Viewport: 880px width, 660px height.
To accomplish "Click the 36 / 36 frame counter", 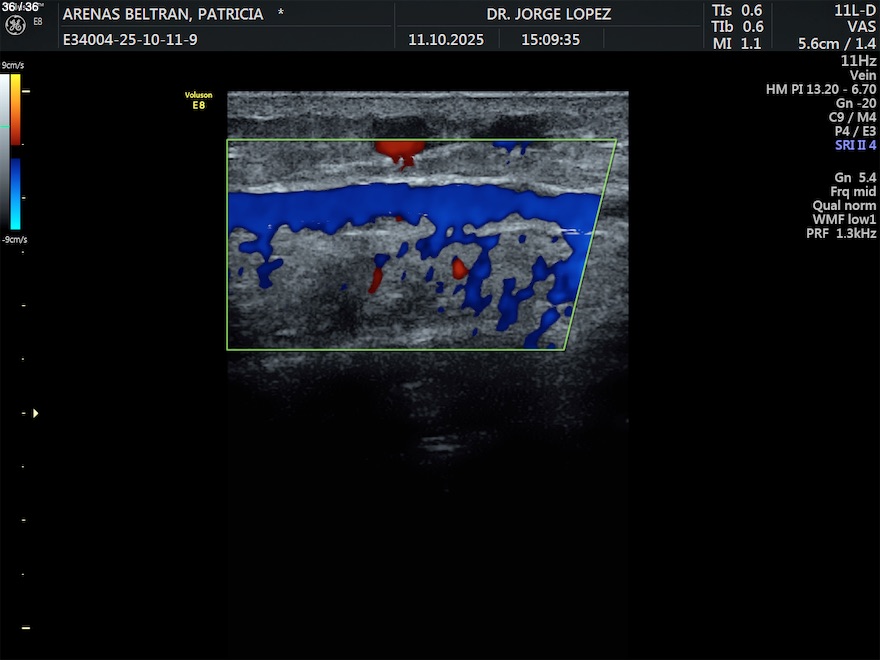I will (x=20, y=7).
